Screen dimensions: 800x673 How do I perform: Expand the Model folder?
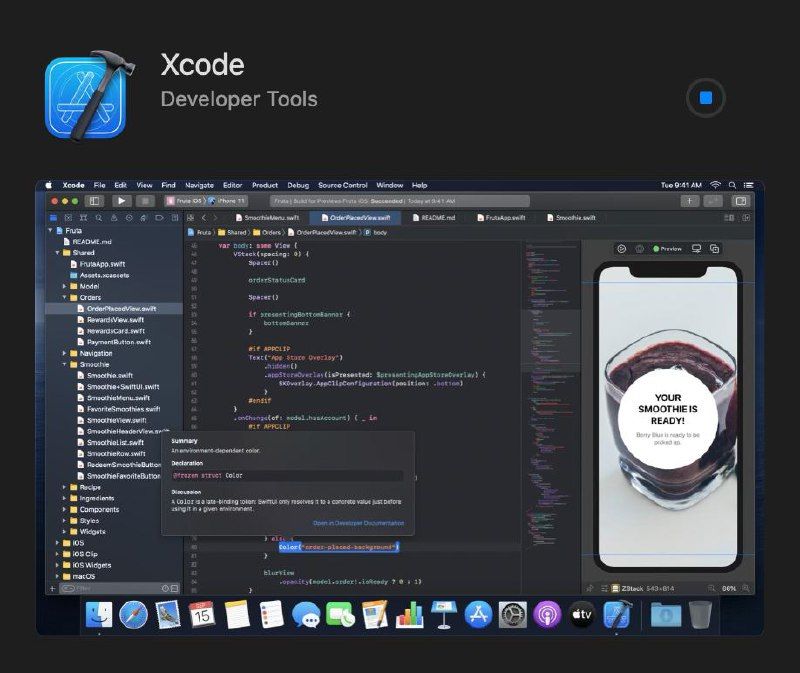point(64,286)
